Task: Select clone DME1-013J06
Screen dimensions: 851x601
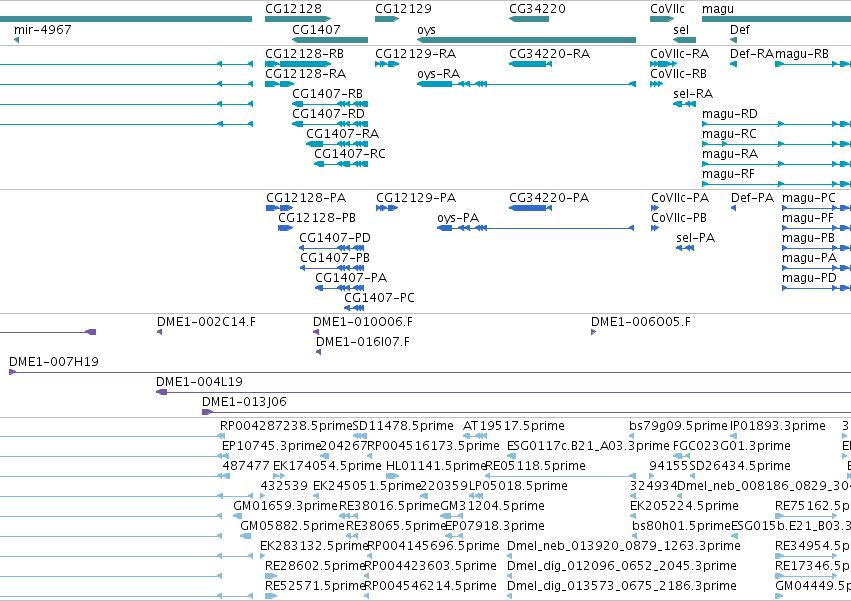Action: click(x=526, y=413)
